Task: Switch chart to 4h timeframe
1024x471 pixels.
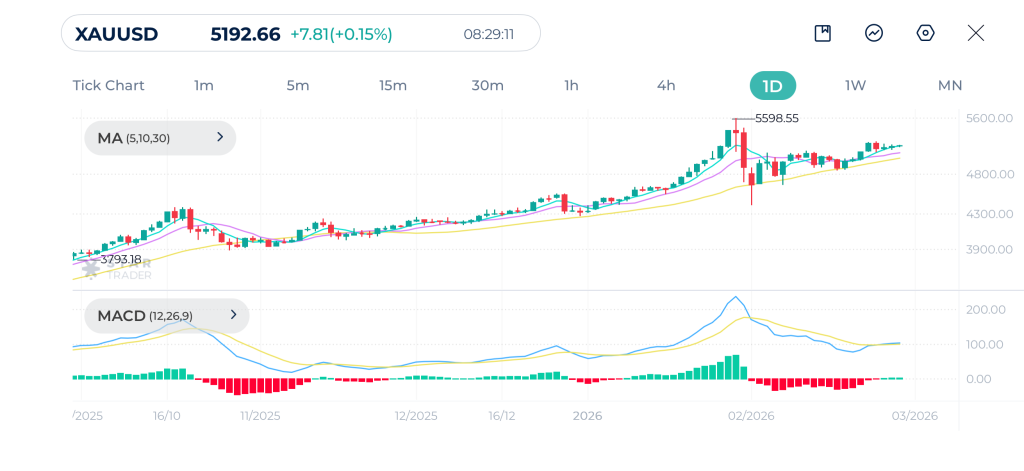Action: [x=666, y=85]
